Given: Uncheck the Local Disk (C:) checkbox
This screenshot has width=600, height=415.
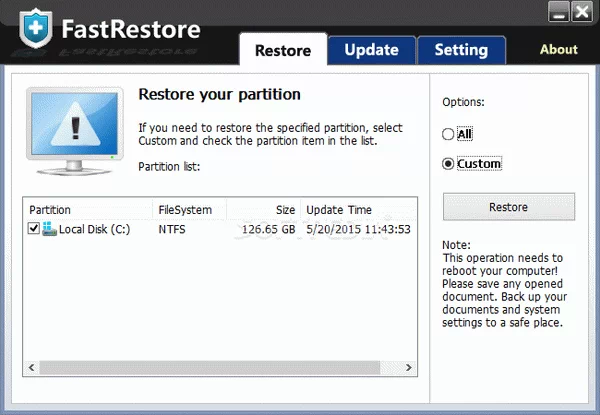Looking at the screenshot, I should tap(34, 228).
